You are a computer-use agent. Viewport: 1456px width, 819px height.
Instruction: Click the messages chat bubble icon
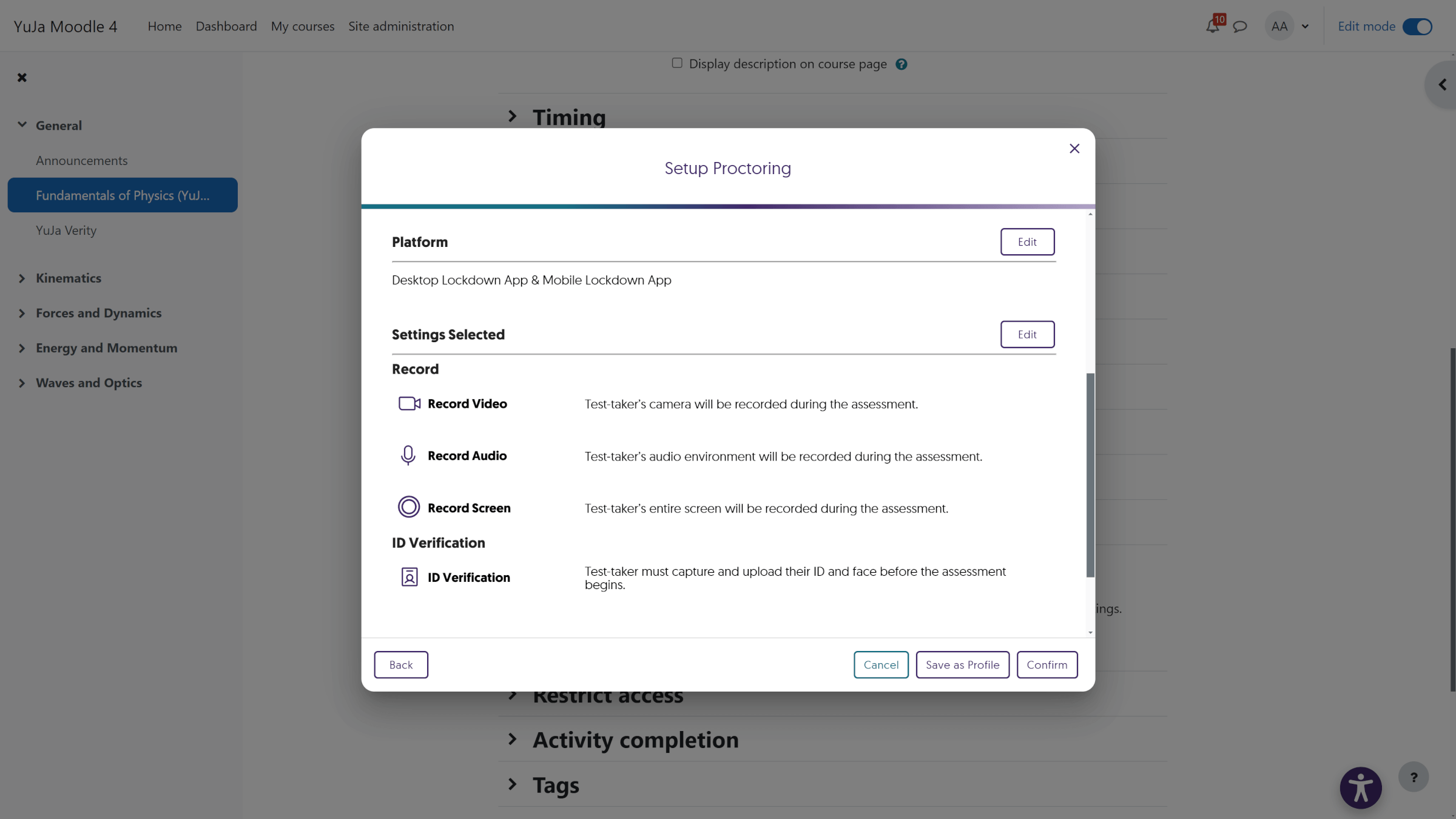(1239, 26)
